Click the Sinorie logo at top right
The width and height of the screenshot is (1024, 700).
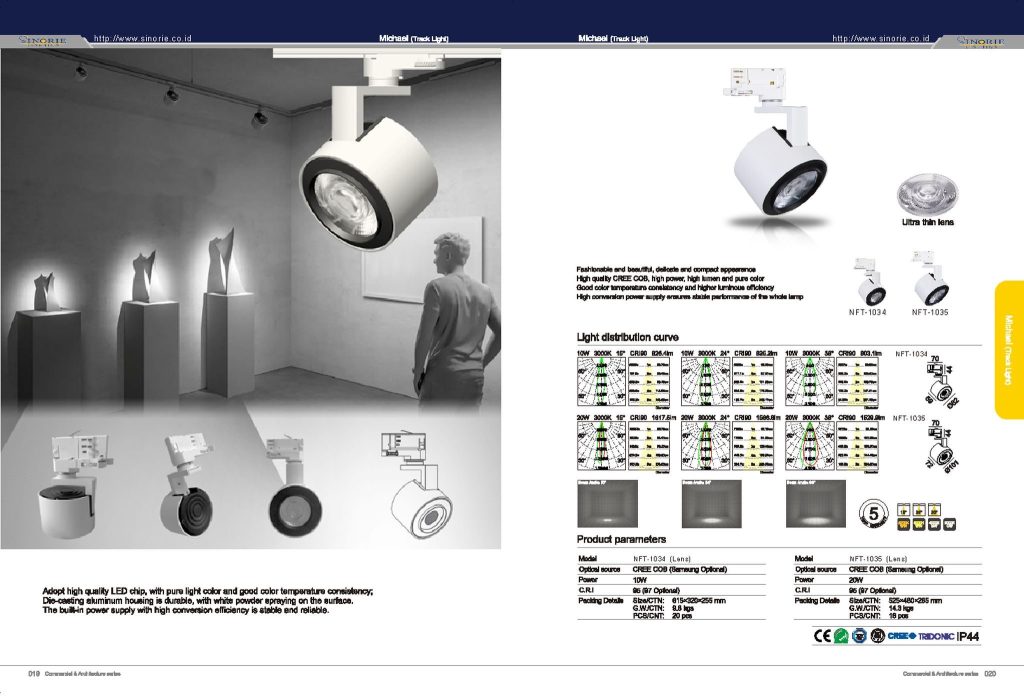point(980,40)
